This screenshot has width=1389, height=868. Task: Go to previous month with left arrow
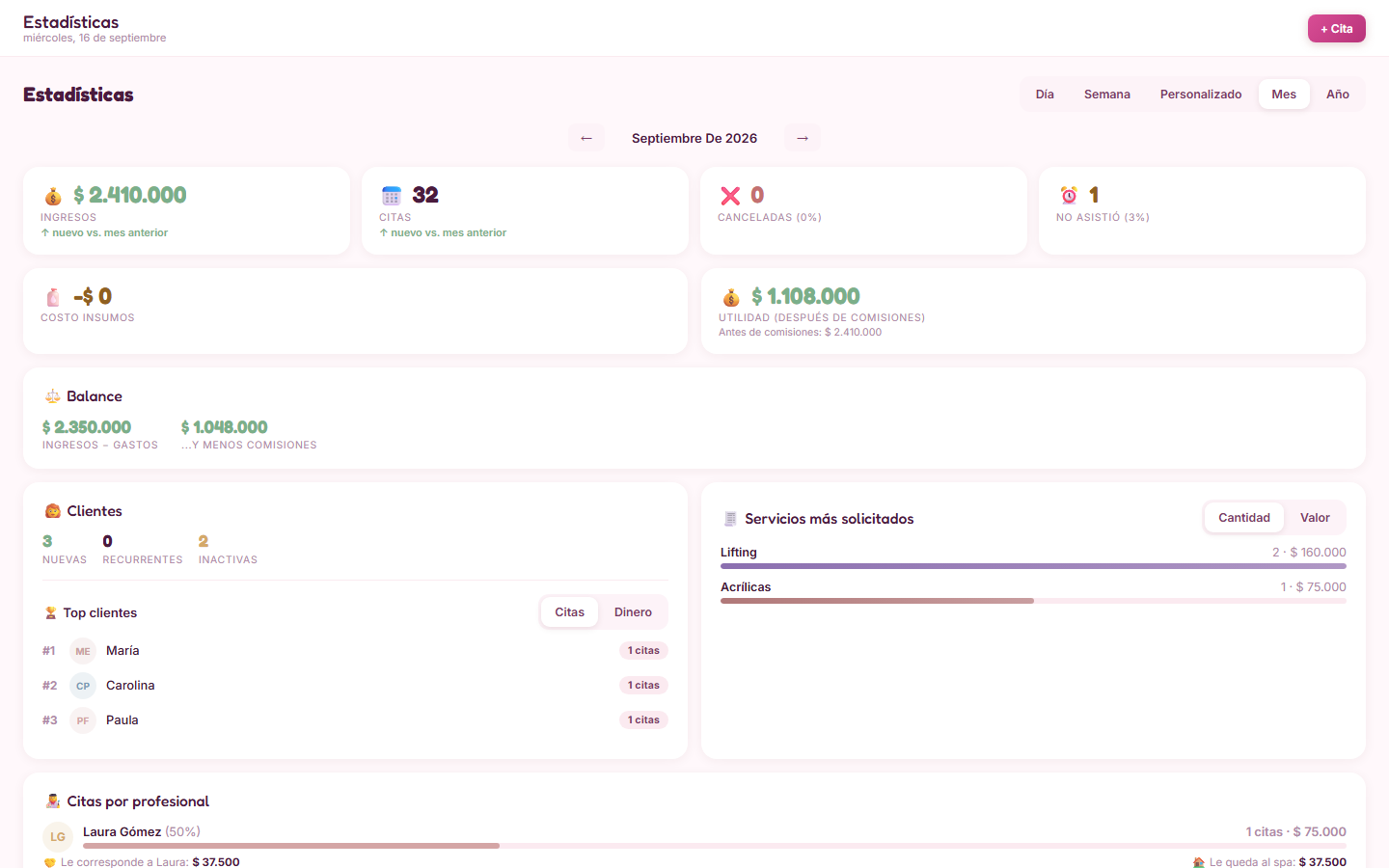pyautogui.click(x=586, y=138)
